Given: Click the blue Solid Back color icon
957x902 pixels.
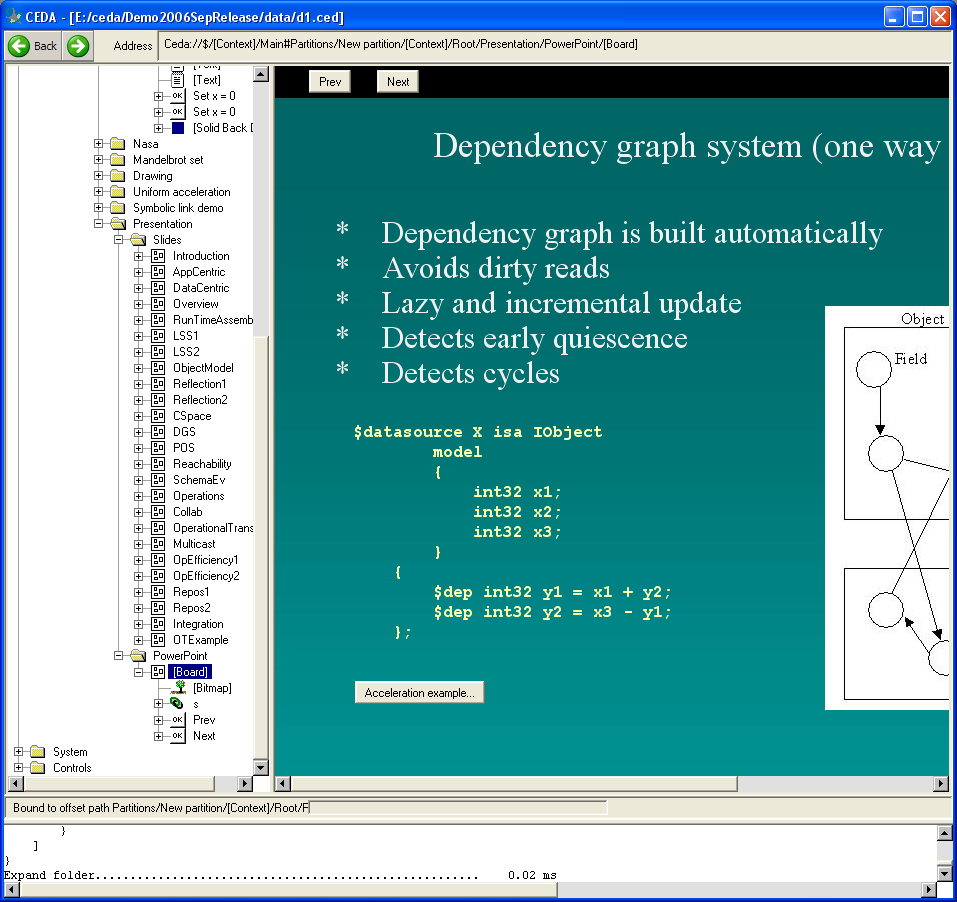Looking at the screenshot, I should click(178, 128).
